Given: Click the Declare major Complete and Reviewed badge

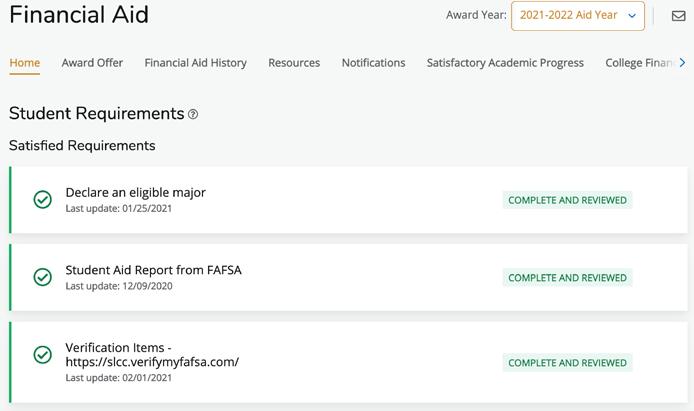Looking at the screenshot, I should coord(567,200).
